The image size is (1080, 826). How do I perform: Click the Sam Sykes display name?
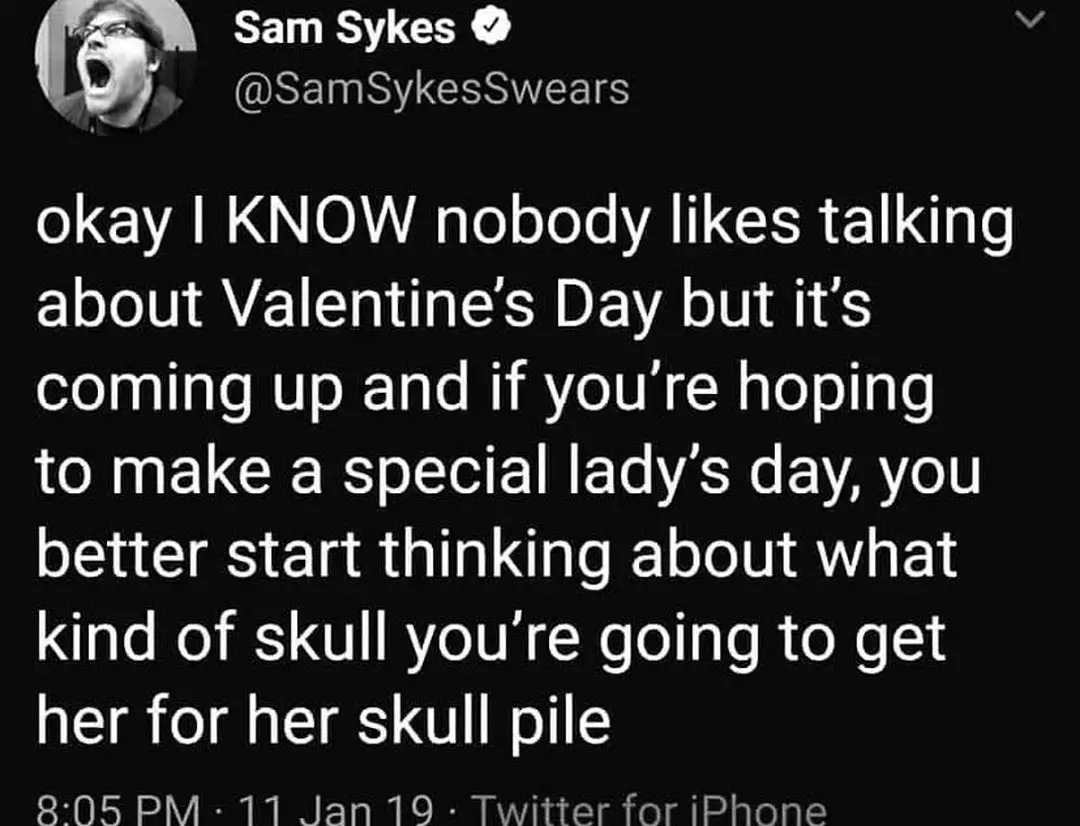point(344,31)
